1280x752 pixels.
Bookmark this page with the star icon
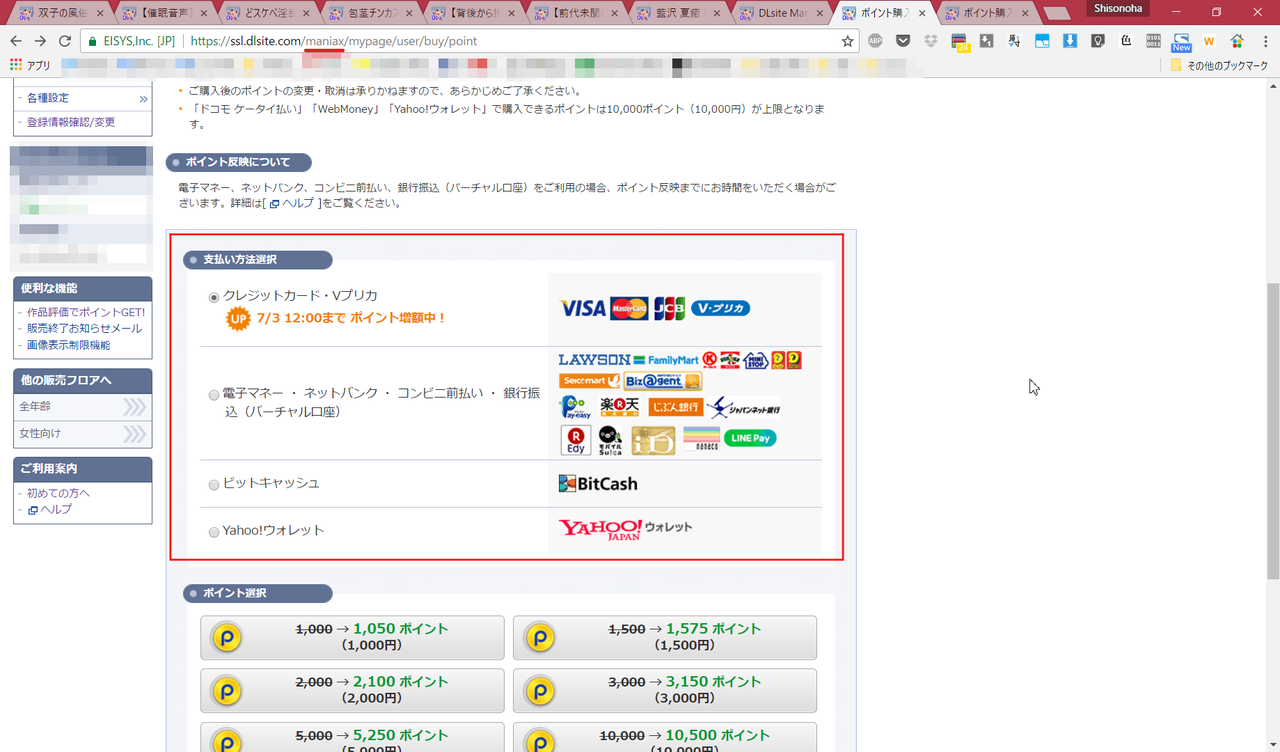pyautogui.click(x=848, y=41)
